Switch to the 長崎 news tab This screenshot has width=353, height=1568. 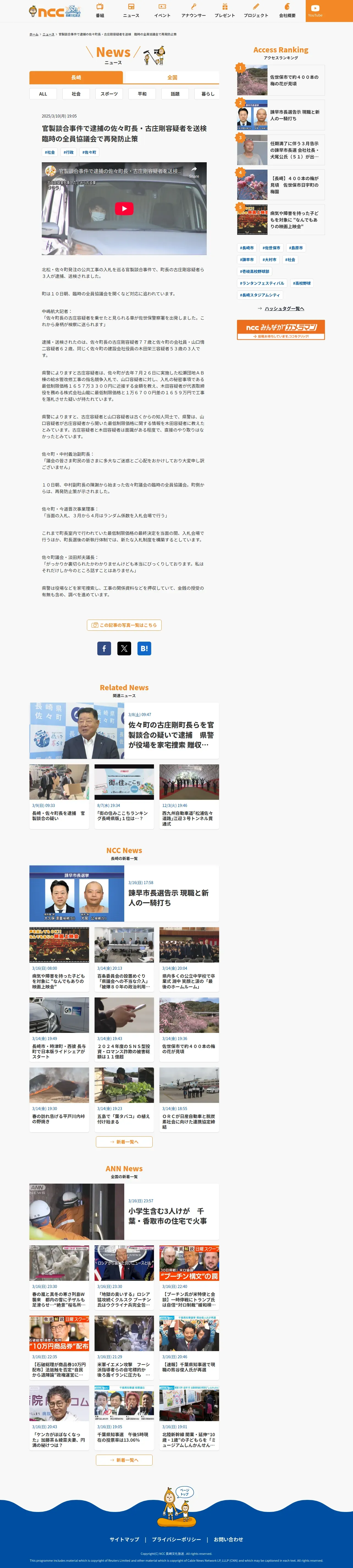tap(76, 77)
